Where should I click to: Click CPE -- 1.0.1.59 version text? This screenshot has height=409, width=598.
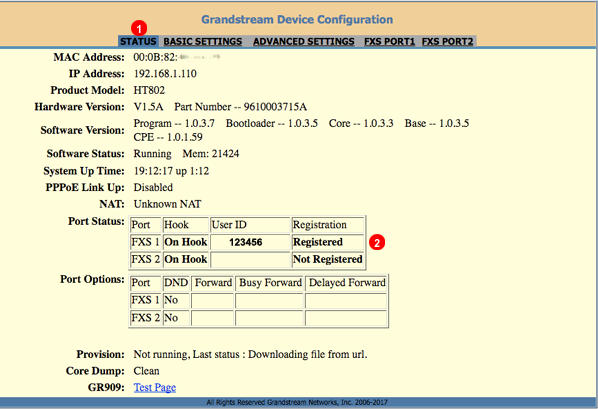pos(168,137)
